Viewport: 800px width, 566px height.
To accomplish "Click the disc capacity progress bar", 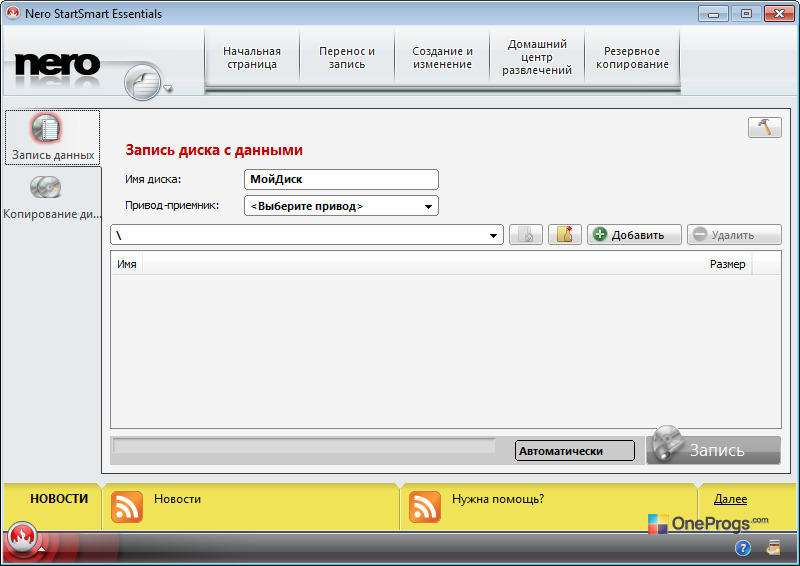I will [304, 446].
